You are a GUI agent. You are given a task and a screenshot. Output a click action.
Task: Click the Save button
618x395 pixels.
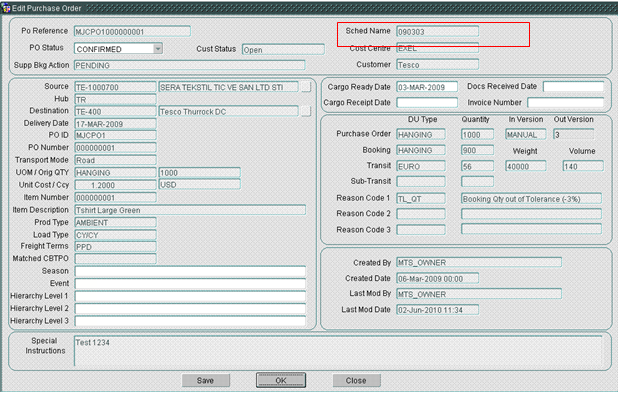point(205,380)
